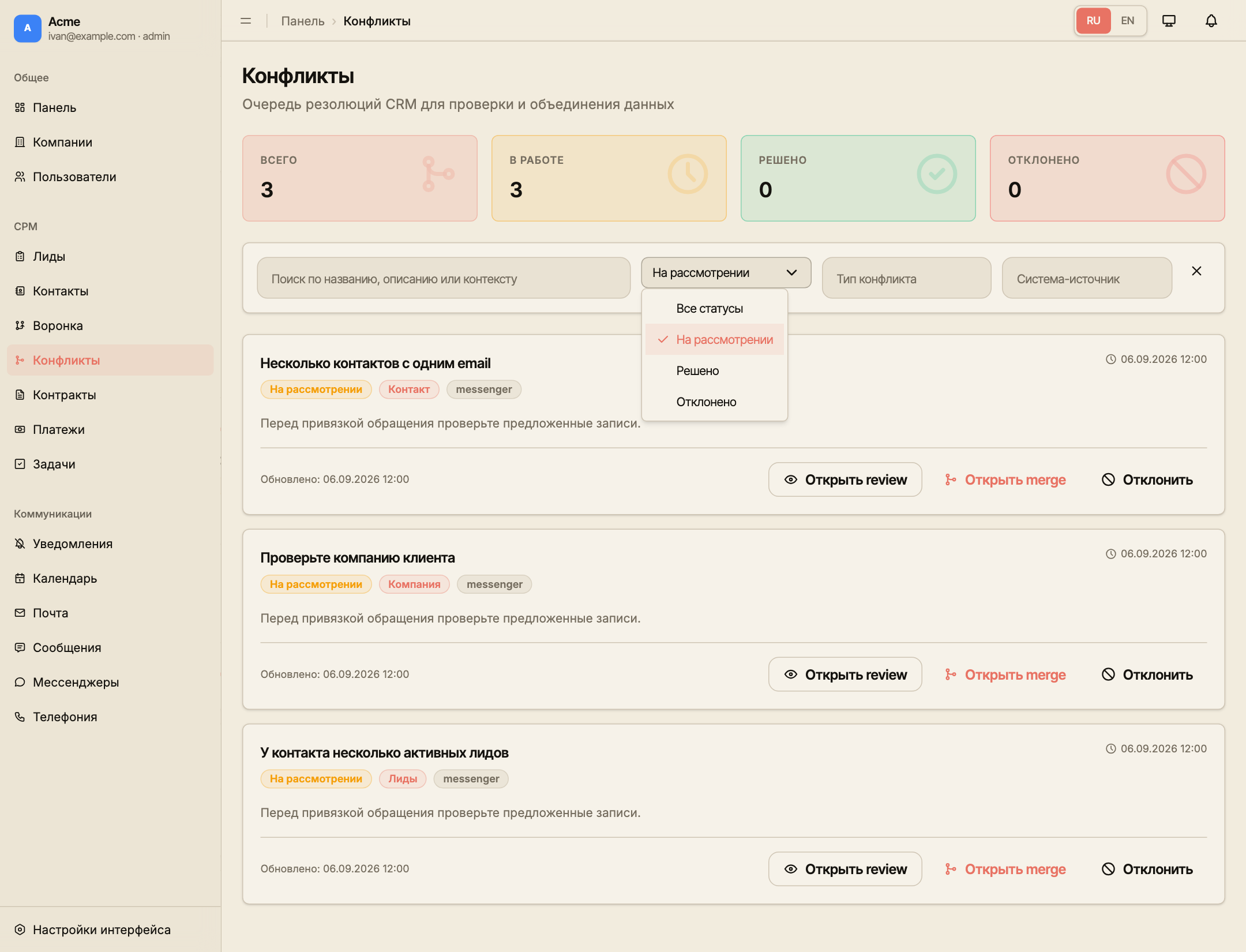Open Лиды in the sidebar
This screenshot has width=1246, height=952.
click(110, 256)
